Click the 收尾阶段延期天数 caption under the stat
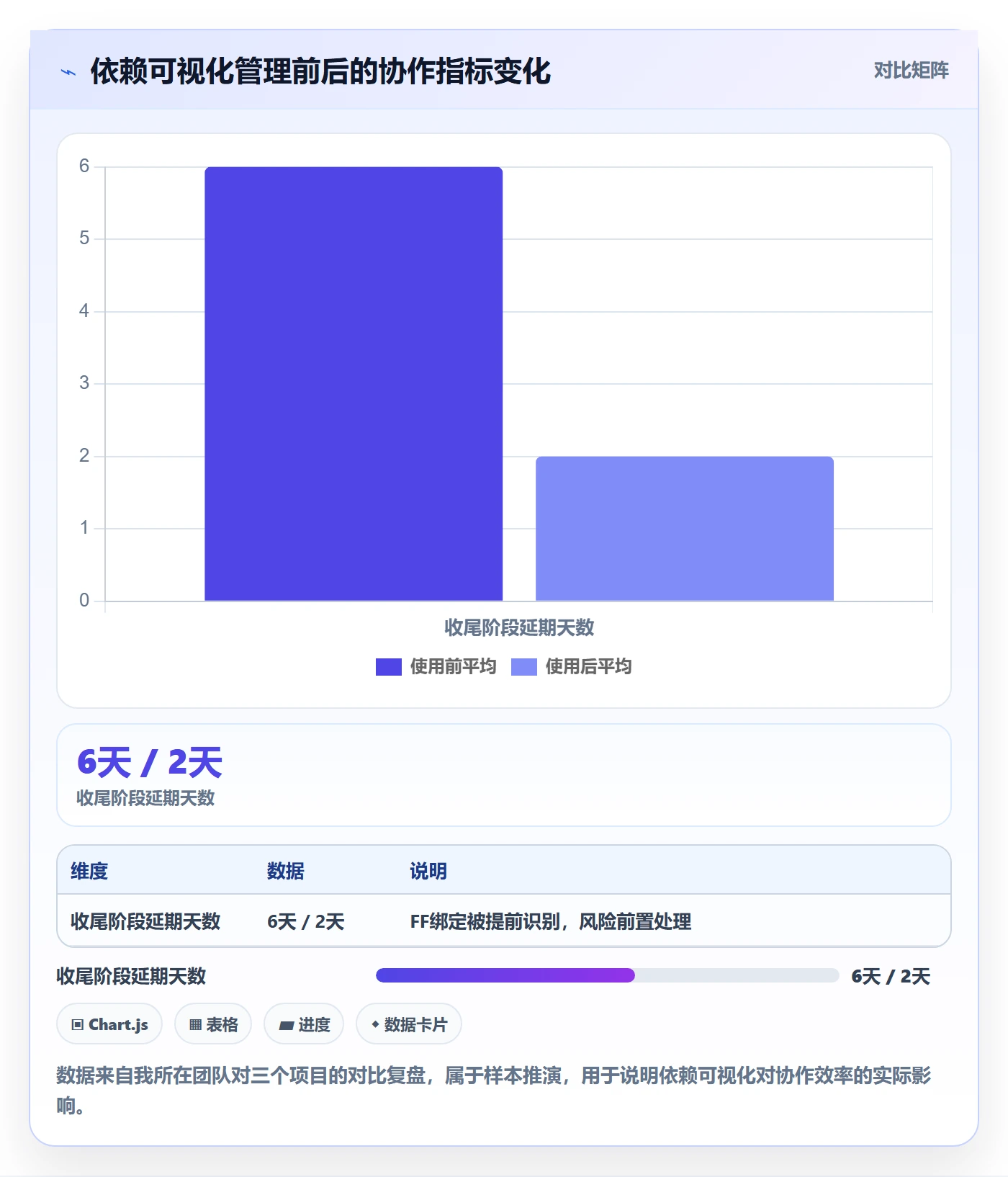Image resolution: width=1008 pixels, height=1177 pixels. [x=145, y=798]
